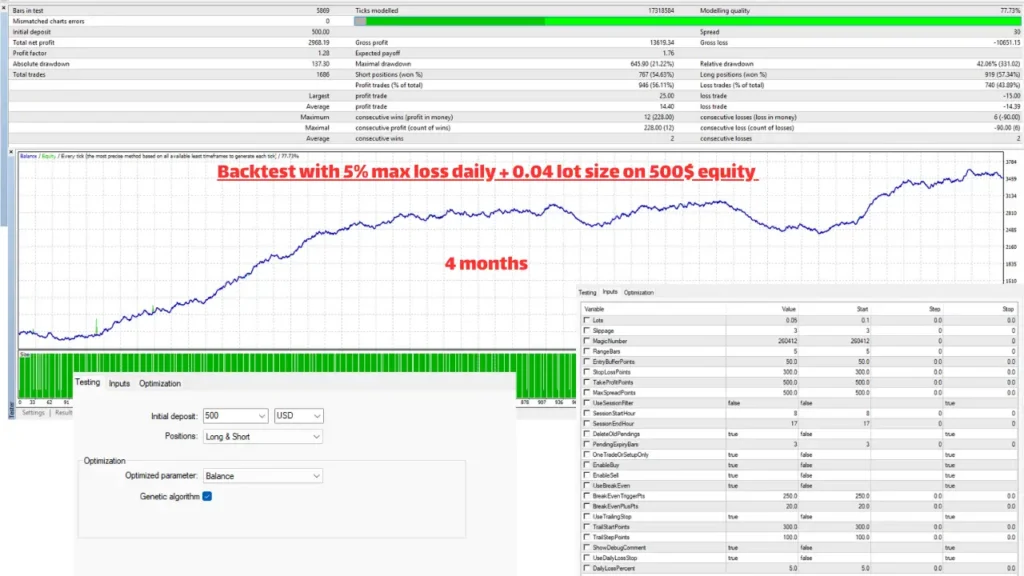Open Optimization tab above the Variable table
The image size is (1024, 576).
[638, 292]
